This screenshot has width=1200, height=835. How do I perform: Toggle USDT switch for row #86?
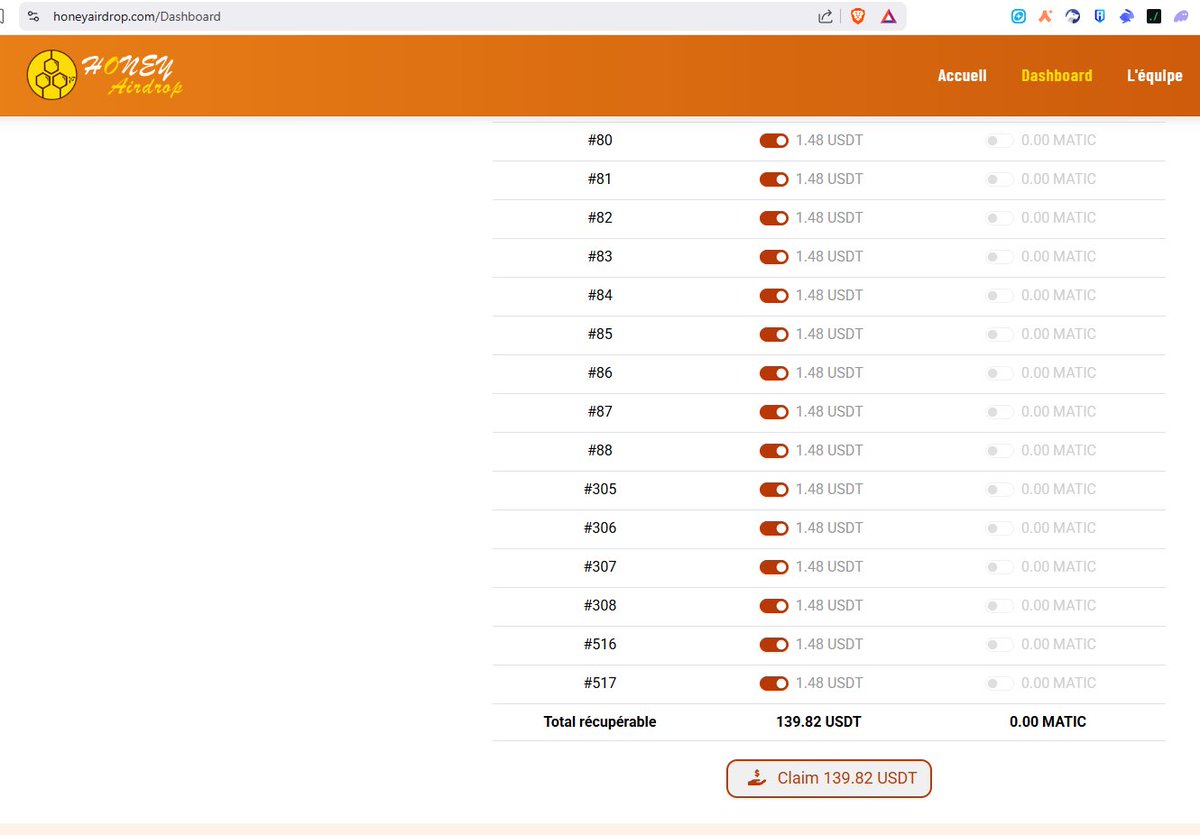point(774,373)
